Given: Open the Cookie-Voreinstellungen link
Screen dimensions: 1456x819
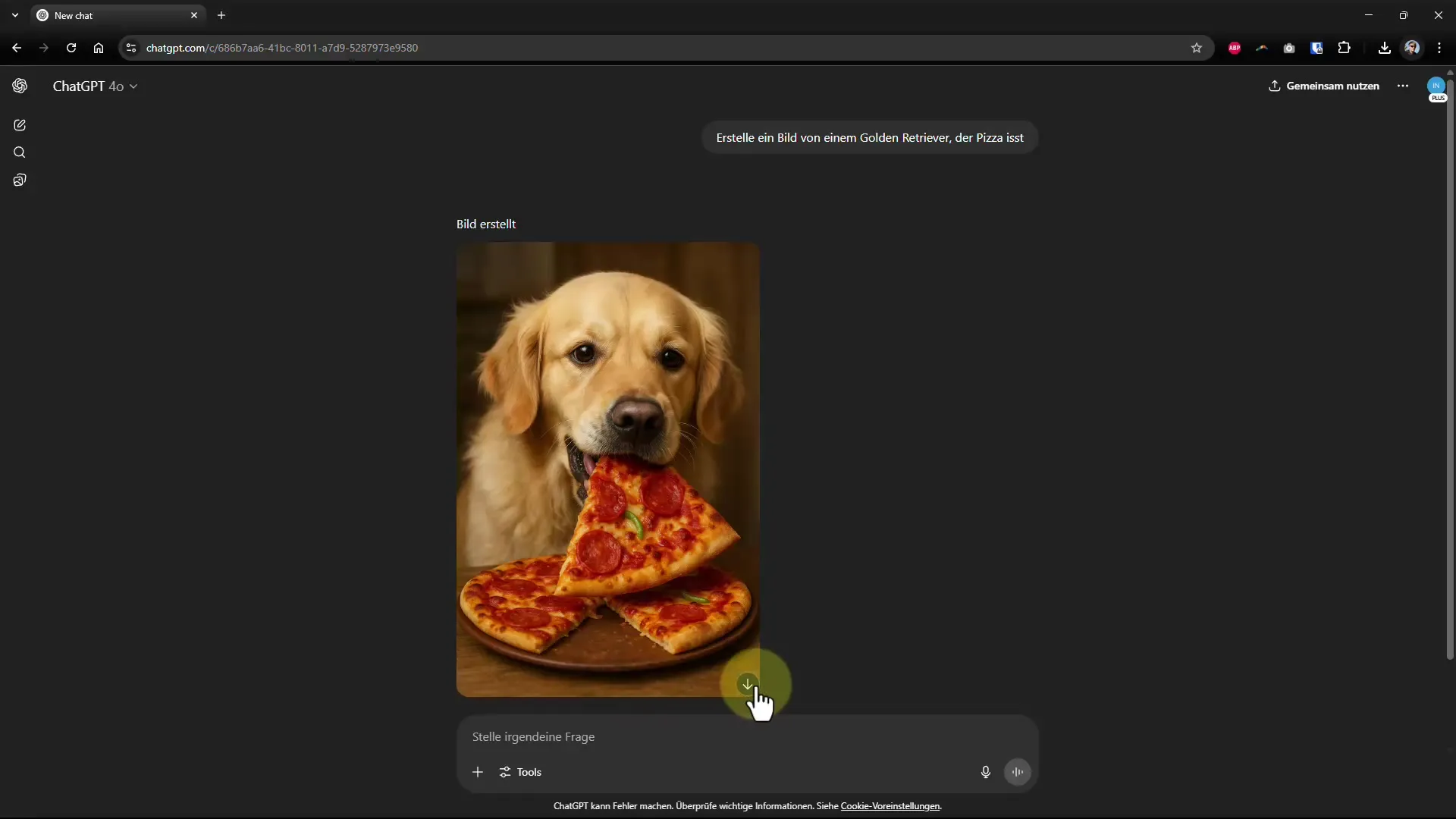Looking at the screenshot, I should (890, 806).
